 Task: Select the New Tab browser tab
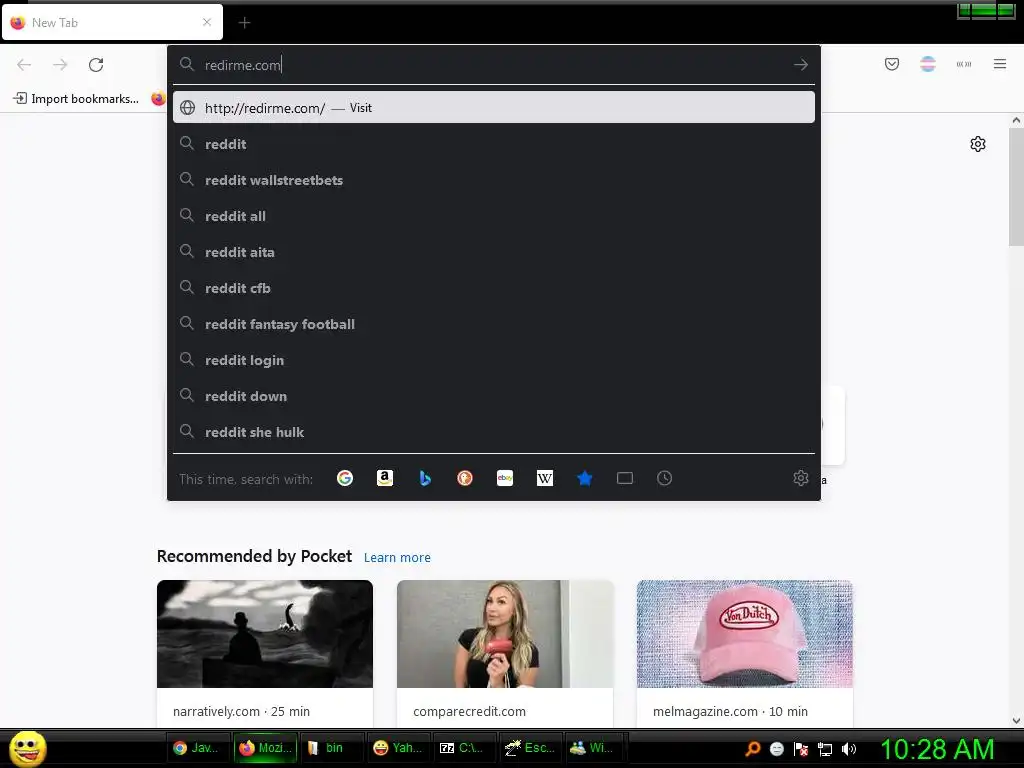coord(112,22)
